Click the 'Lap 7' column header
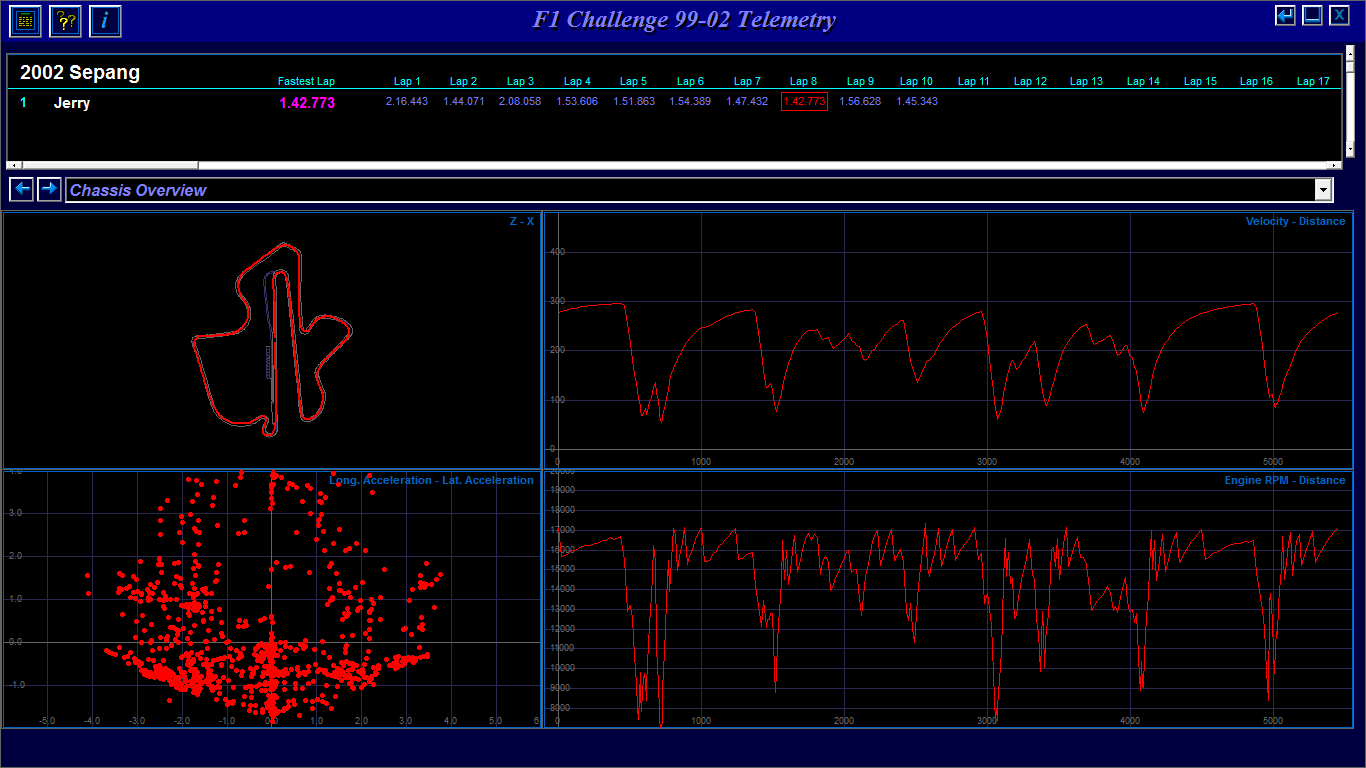The image size is (1366, 768). click(x=747, y=82)
